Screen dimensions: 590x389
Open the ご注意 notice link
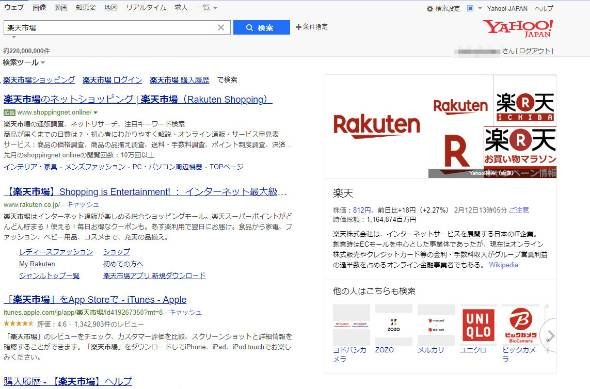pyautogui.click(x=519, y=210)
